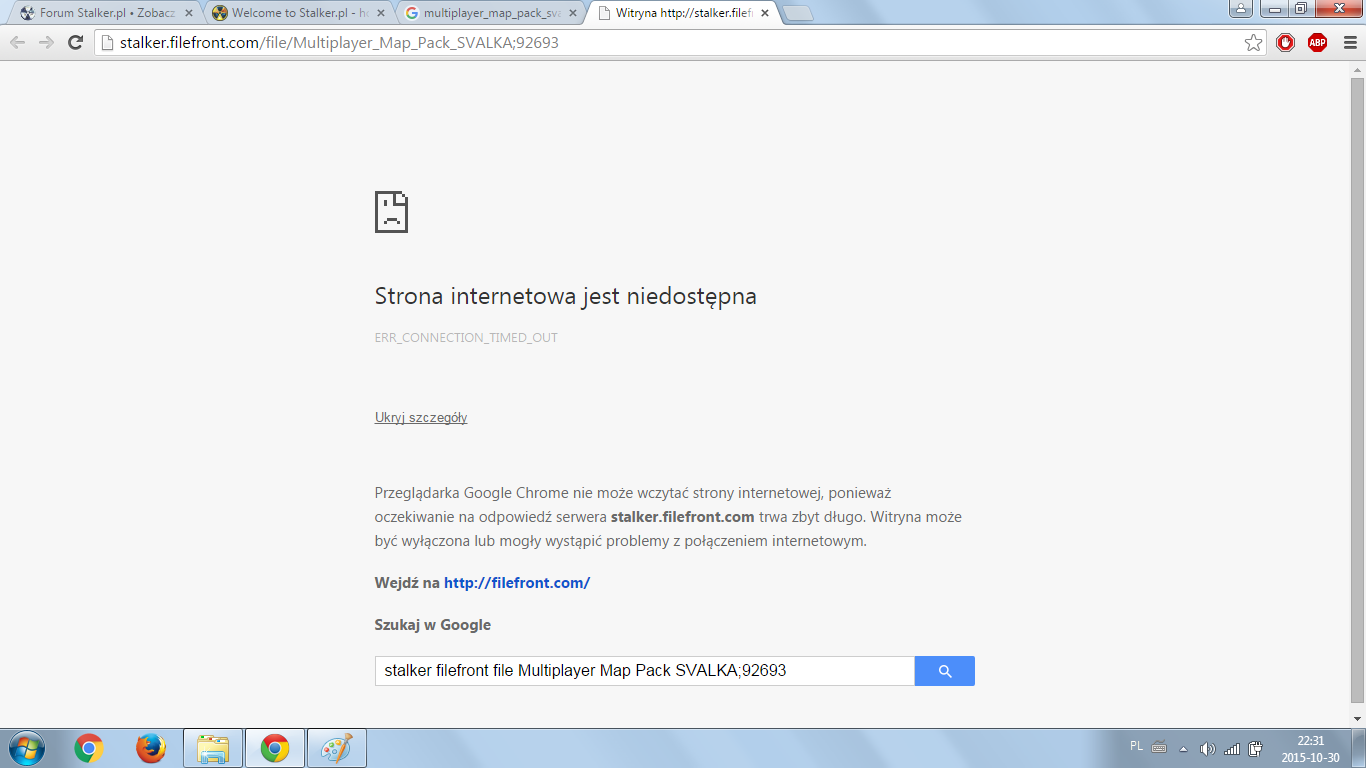Screen dimensions: 1366x768
Task: Open the AdBlock red hand extension
Action: [1286, 42]
